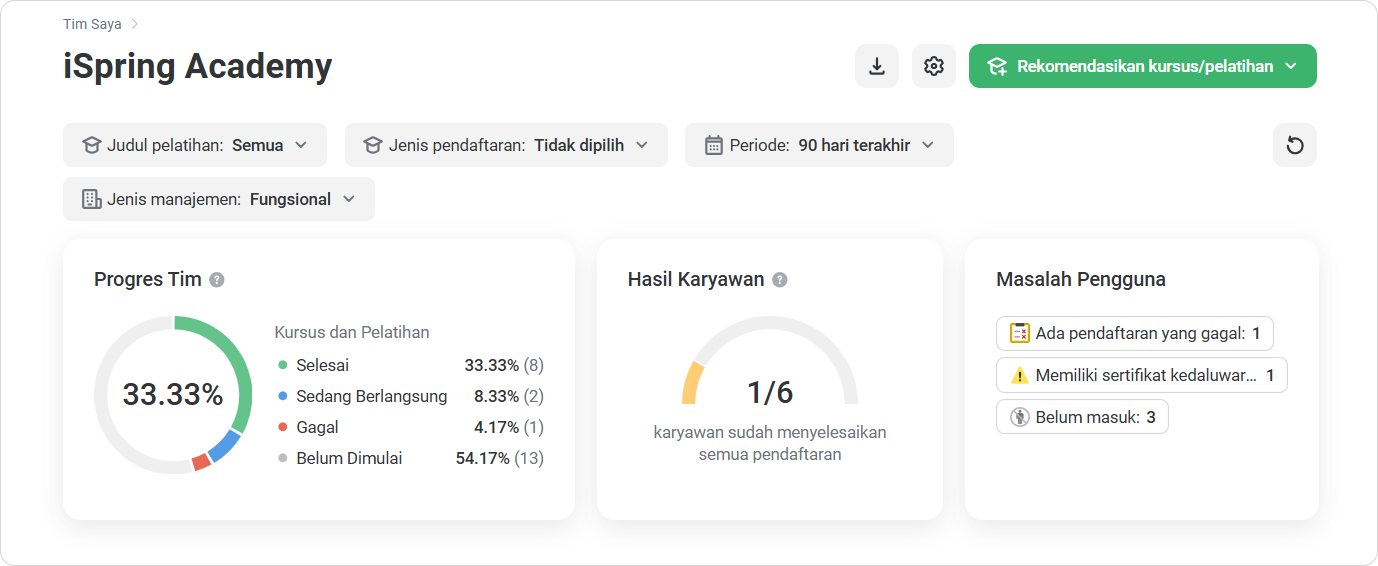Click the not-logged-in person icon
The height and width of the screenshot is (566, 1378).
point(1019,417)
